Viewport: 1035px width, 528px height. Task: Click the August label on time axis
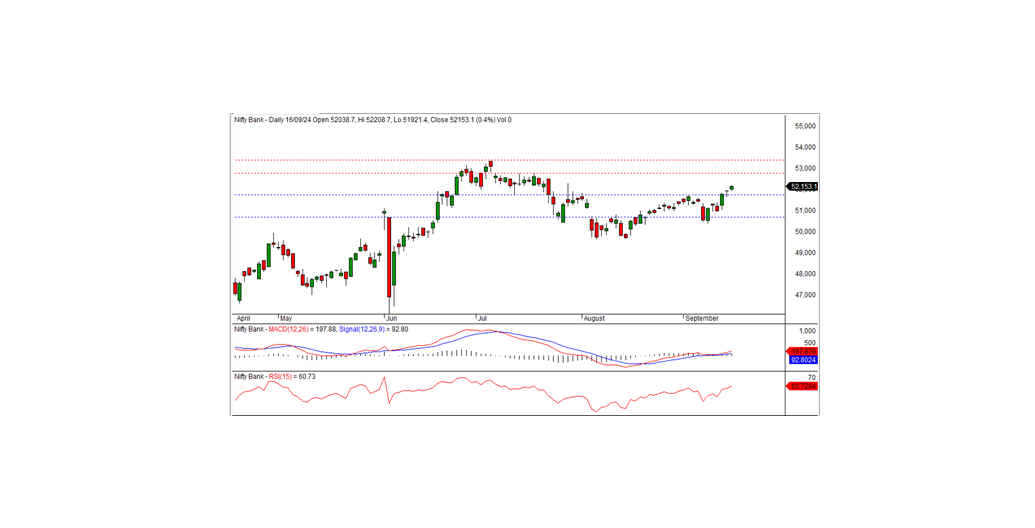coord(593,318)
